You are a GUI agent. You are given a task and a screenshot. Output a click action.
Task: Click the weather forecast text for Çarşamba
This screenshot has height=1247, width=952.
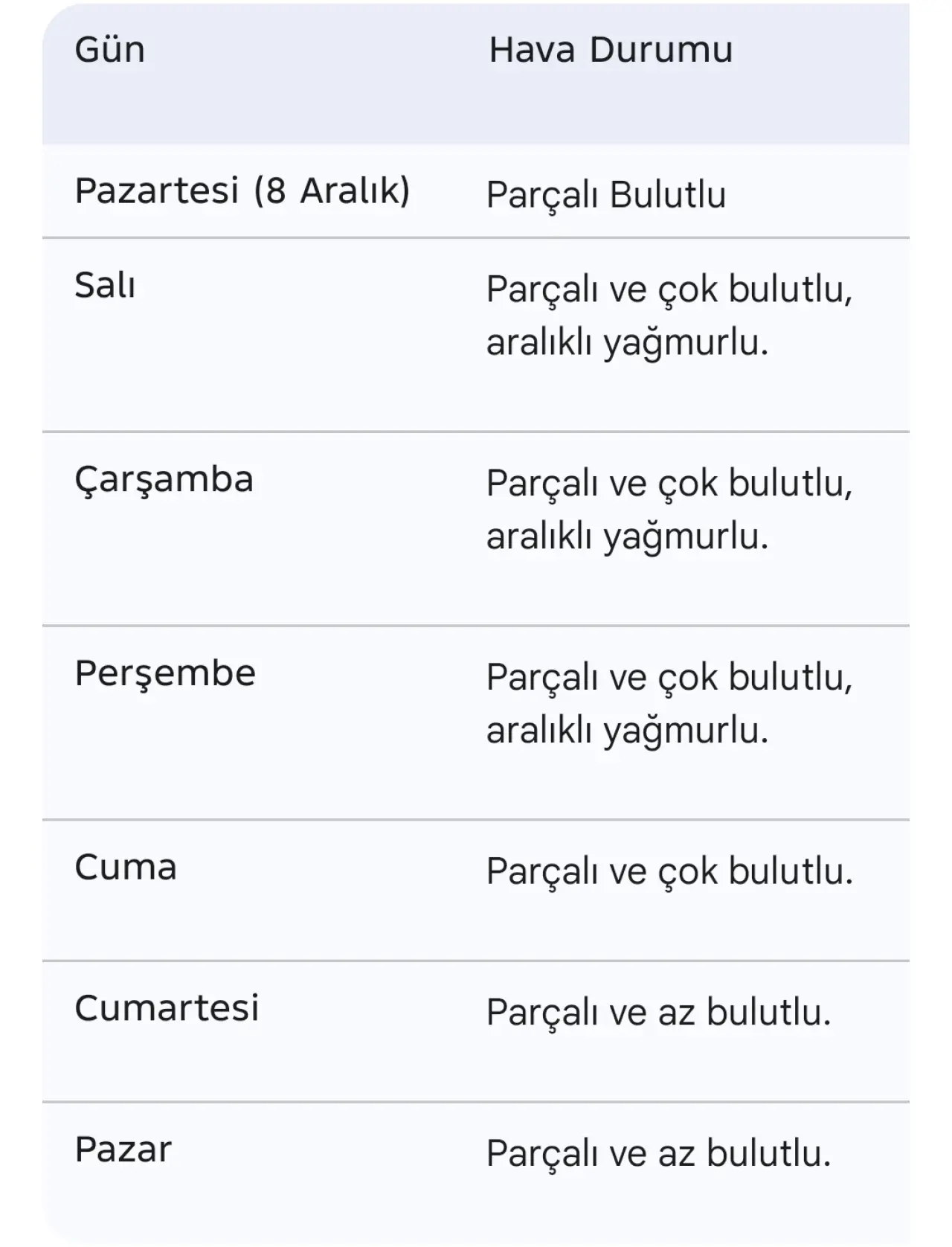[669, 510]
